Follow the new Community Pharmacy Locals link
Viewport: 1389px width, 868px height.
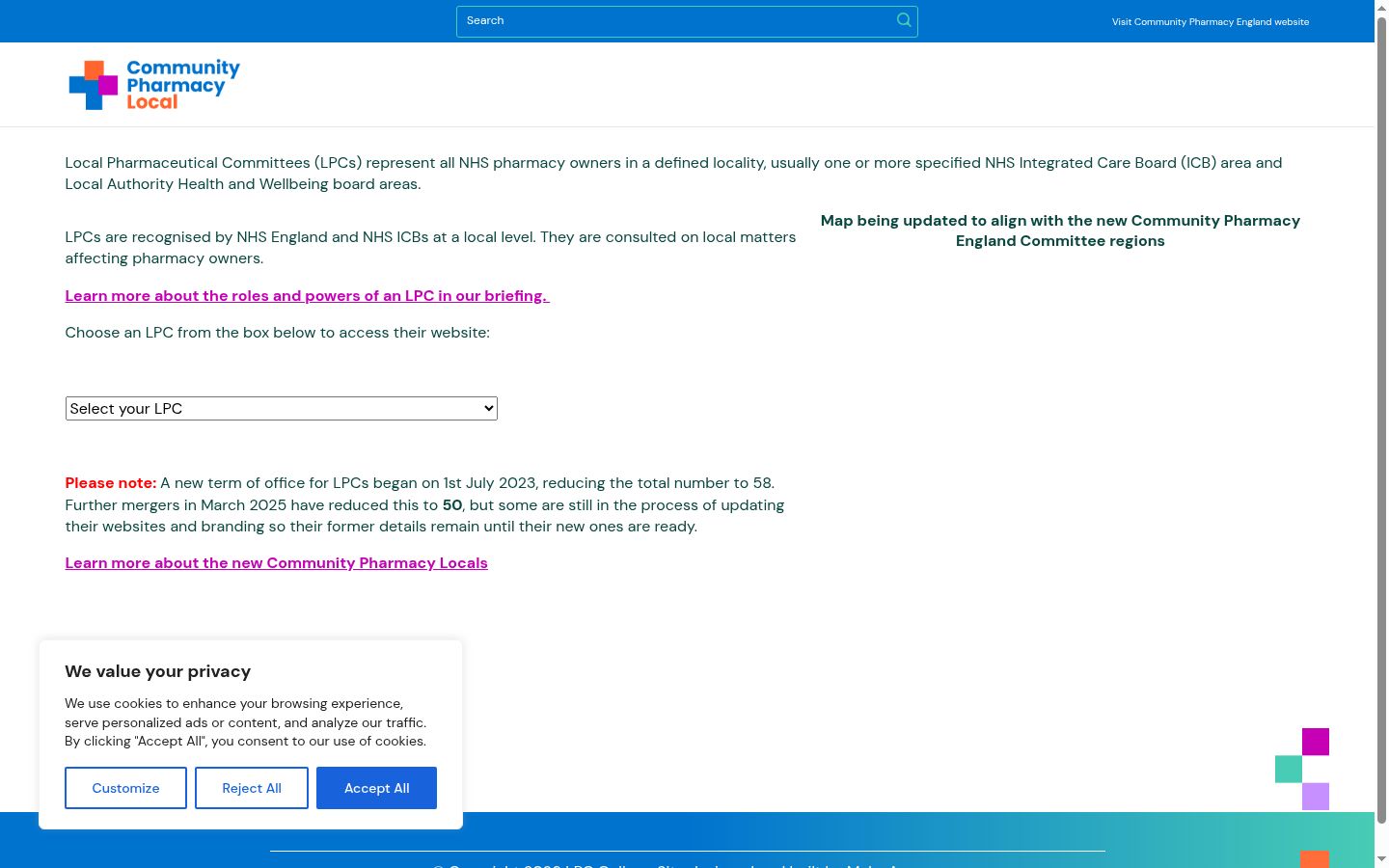(x=276, y=563)
